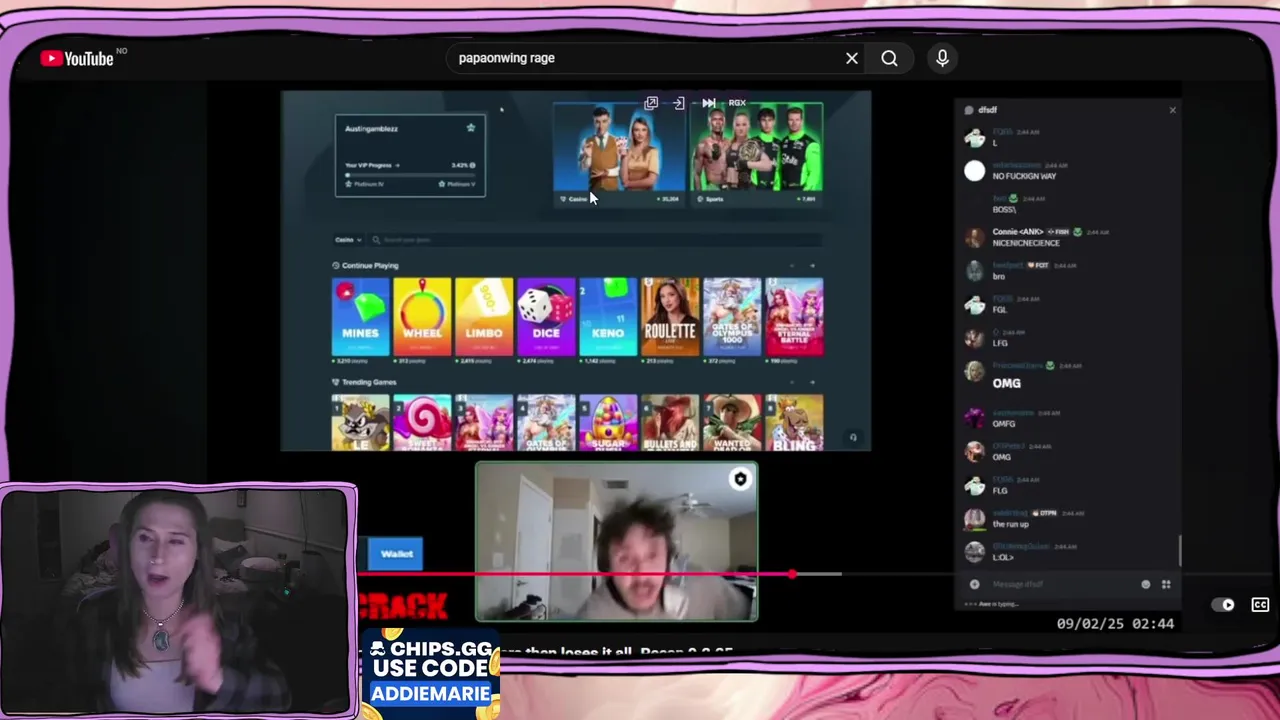
Task: Start voice search with microphone
Action: tap(942, 58)
